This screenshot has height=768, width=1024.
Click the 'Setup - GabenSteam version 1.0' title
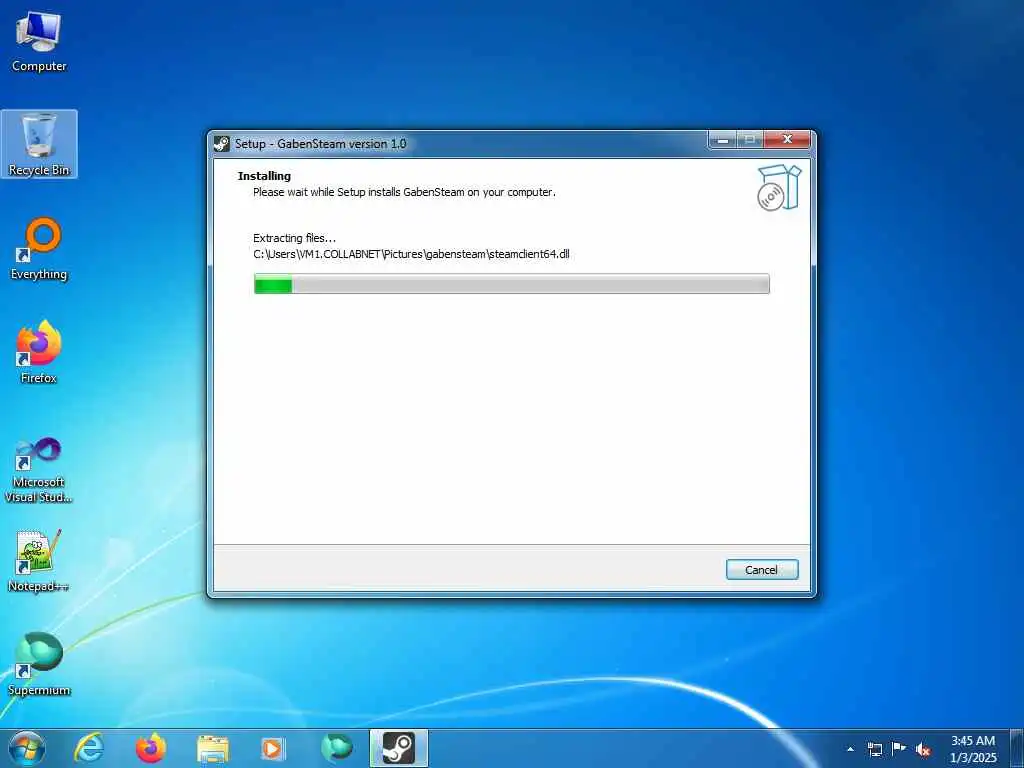click(321, 144)
